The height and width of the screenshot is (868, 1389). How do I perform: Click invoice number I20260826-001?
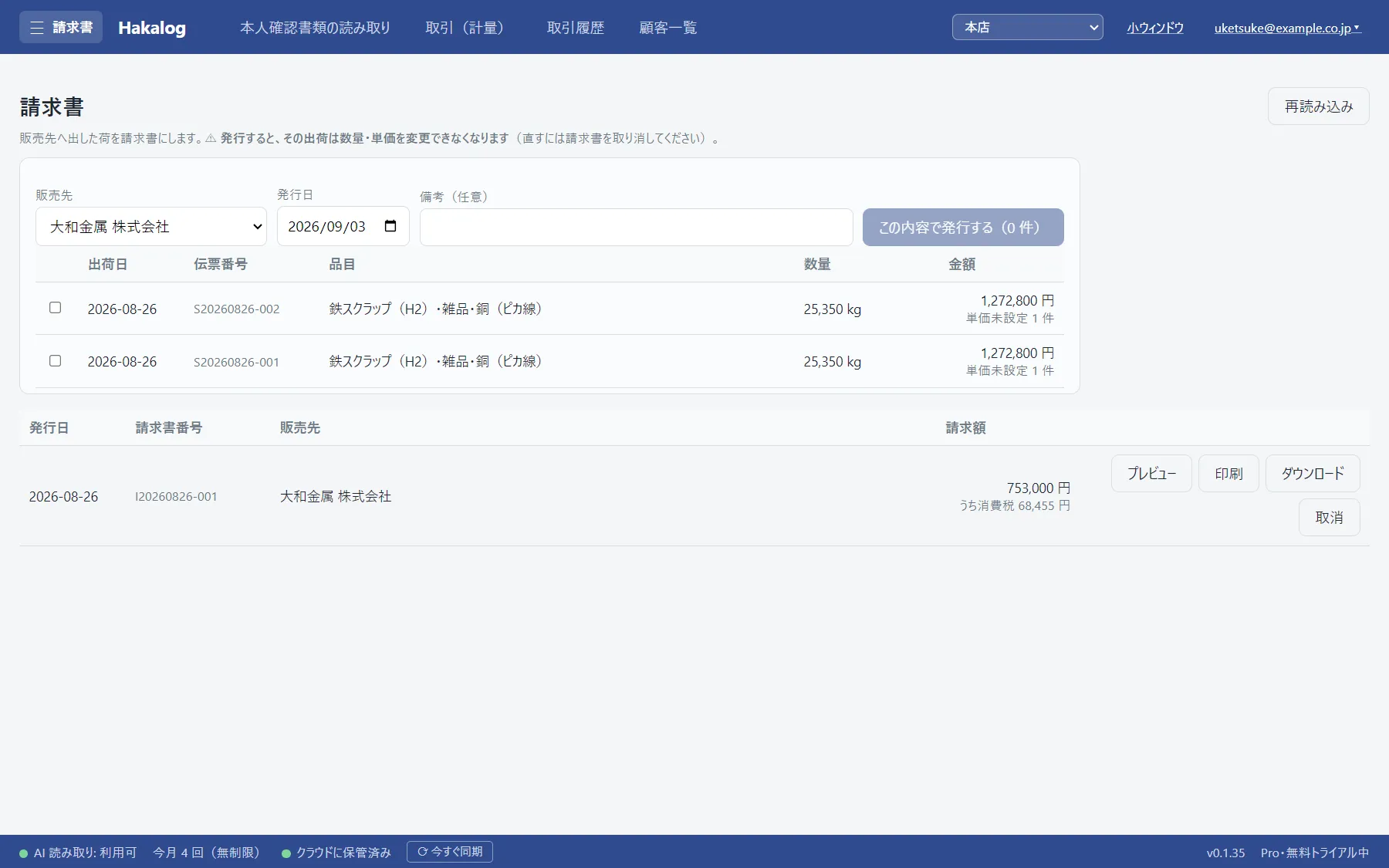point(176,496)
